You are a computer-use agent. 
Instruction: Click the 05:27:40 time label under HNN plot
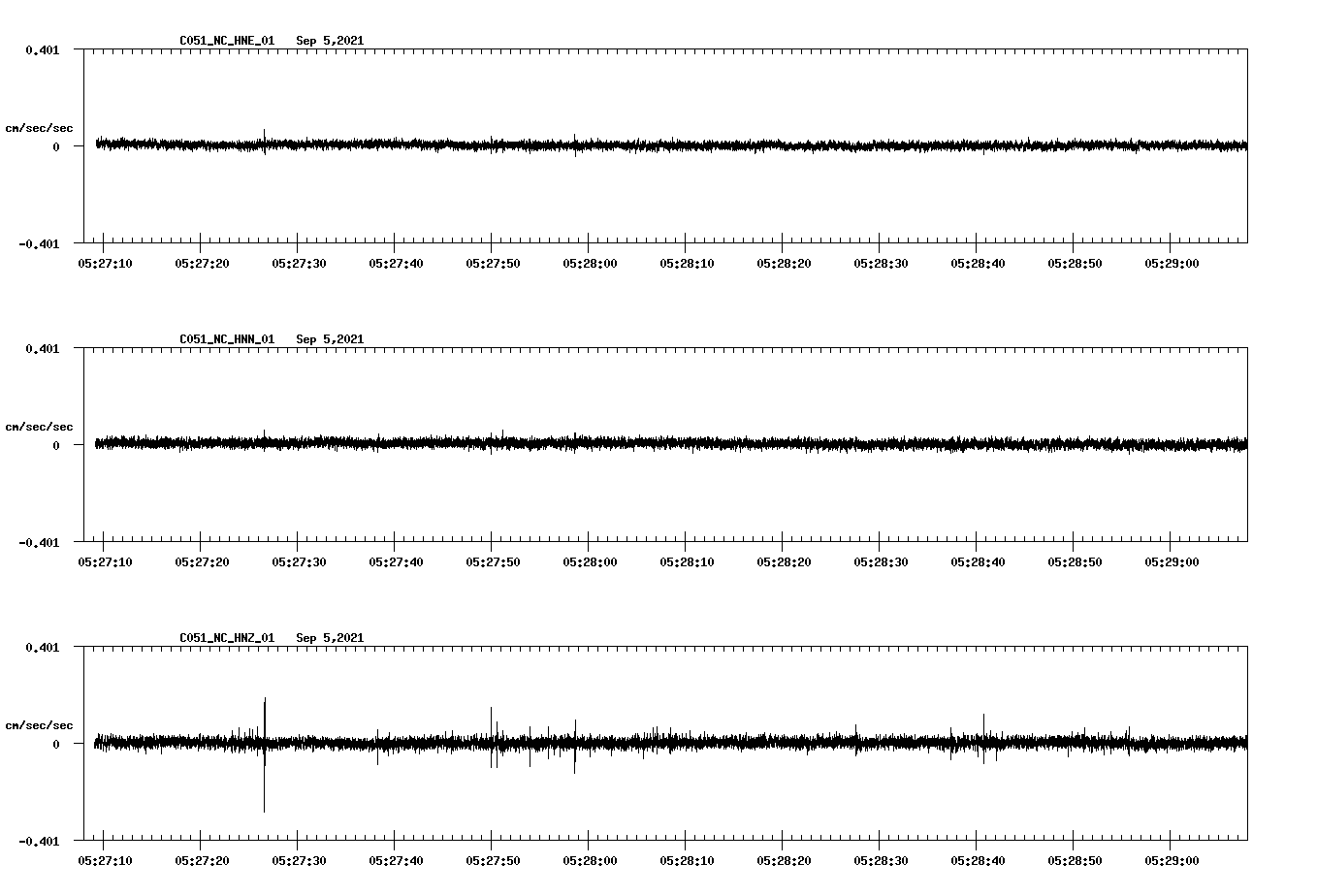[x=396, y=562]
